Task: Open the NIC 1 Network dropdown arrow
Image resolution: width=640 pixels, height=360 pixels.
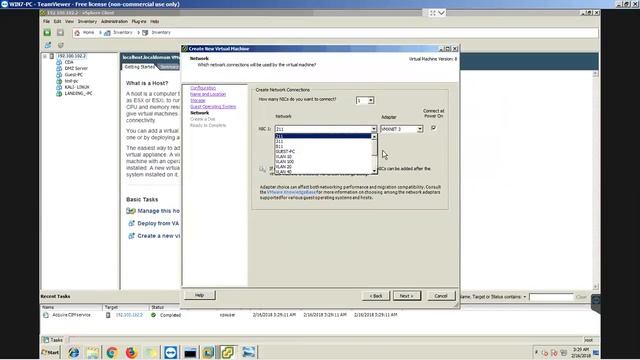Action: 373,129
